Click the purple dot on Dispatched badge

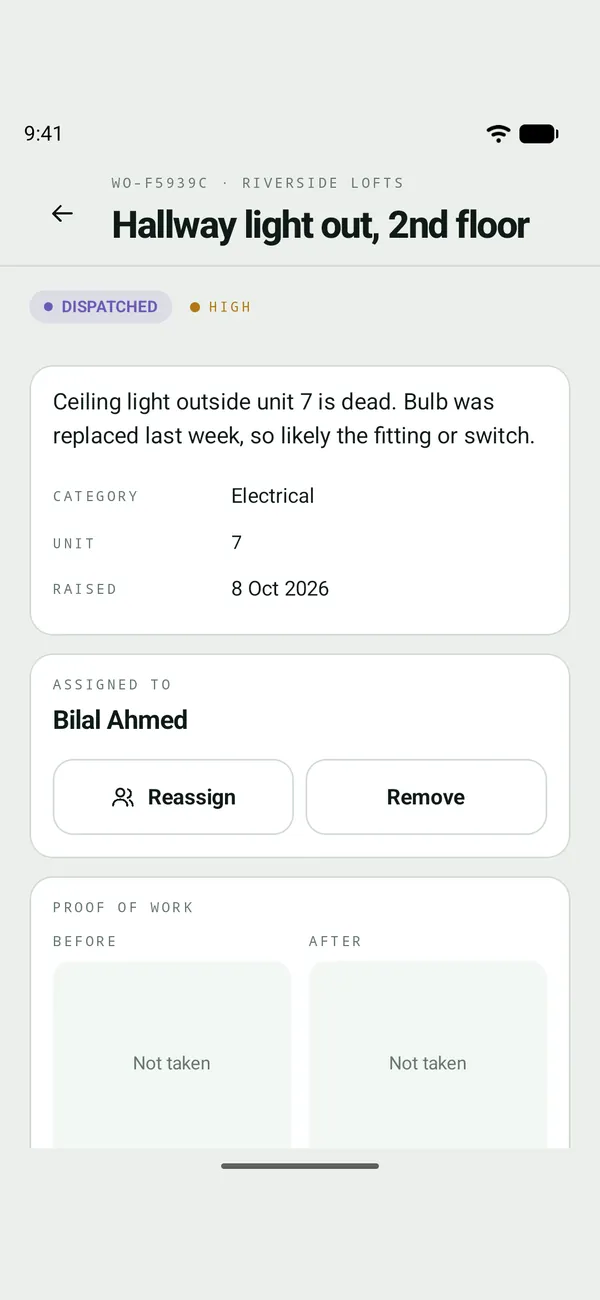pyautogui.click(x=48, y=307)
